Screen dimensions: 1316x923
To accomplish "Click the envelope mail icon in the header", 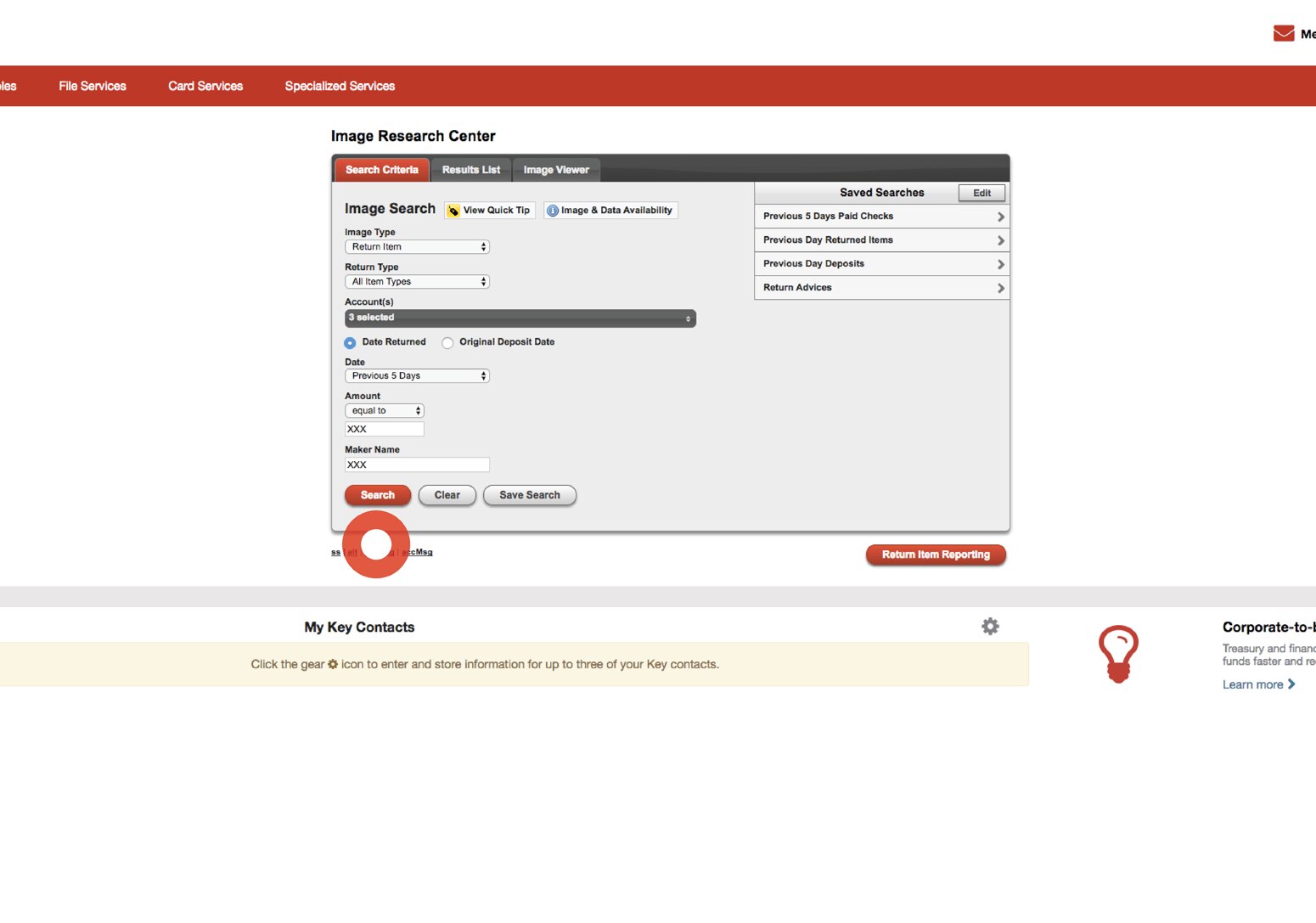I will 1282,33.
